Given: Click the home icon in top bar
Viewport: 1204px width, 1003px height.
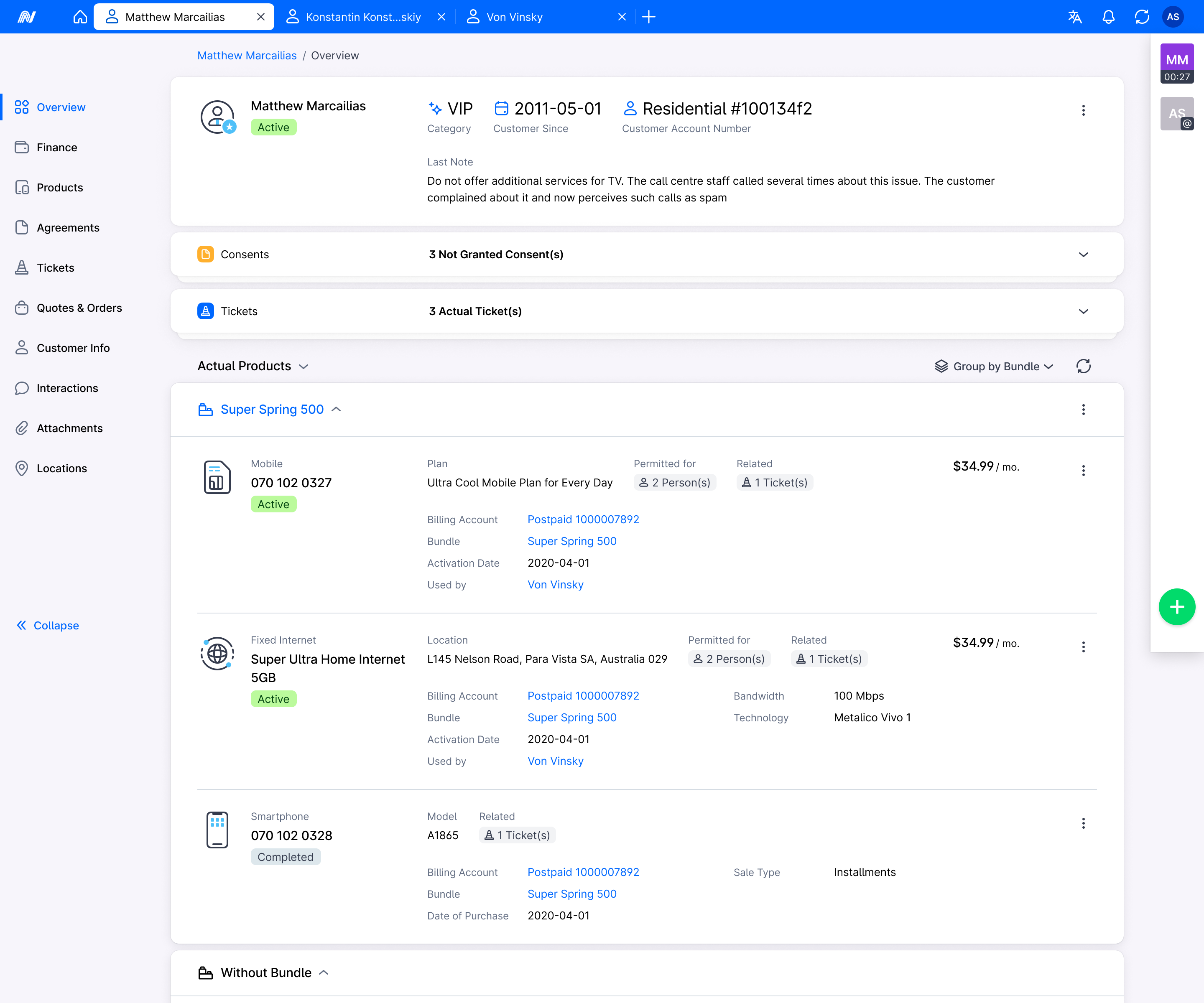Looking at the screenshot, I should [x=80, y=17].
